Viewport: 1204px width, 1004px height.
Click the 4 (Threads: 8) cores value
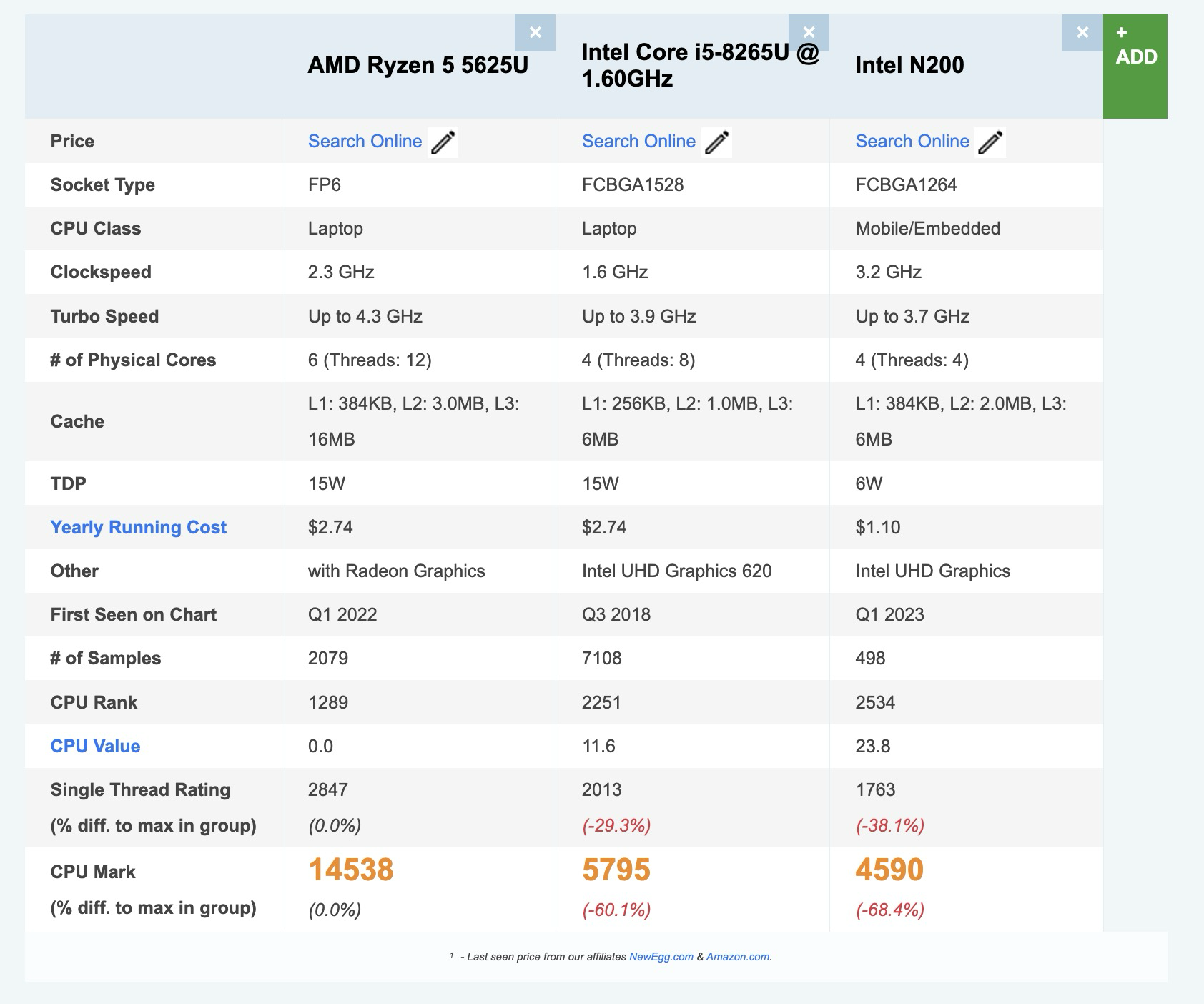pyautogui.click(x=638, y=360)
